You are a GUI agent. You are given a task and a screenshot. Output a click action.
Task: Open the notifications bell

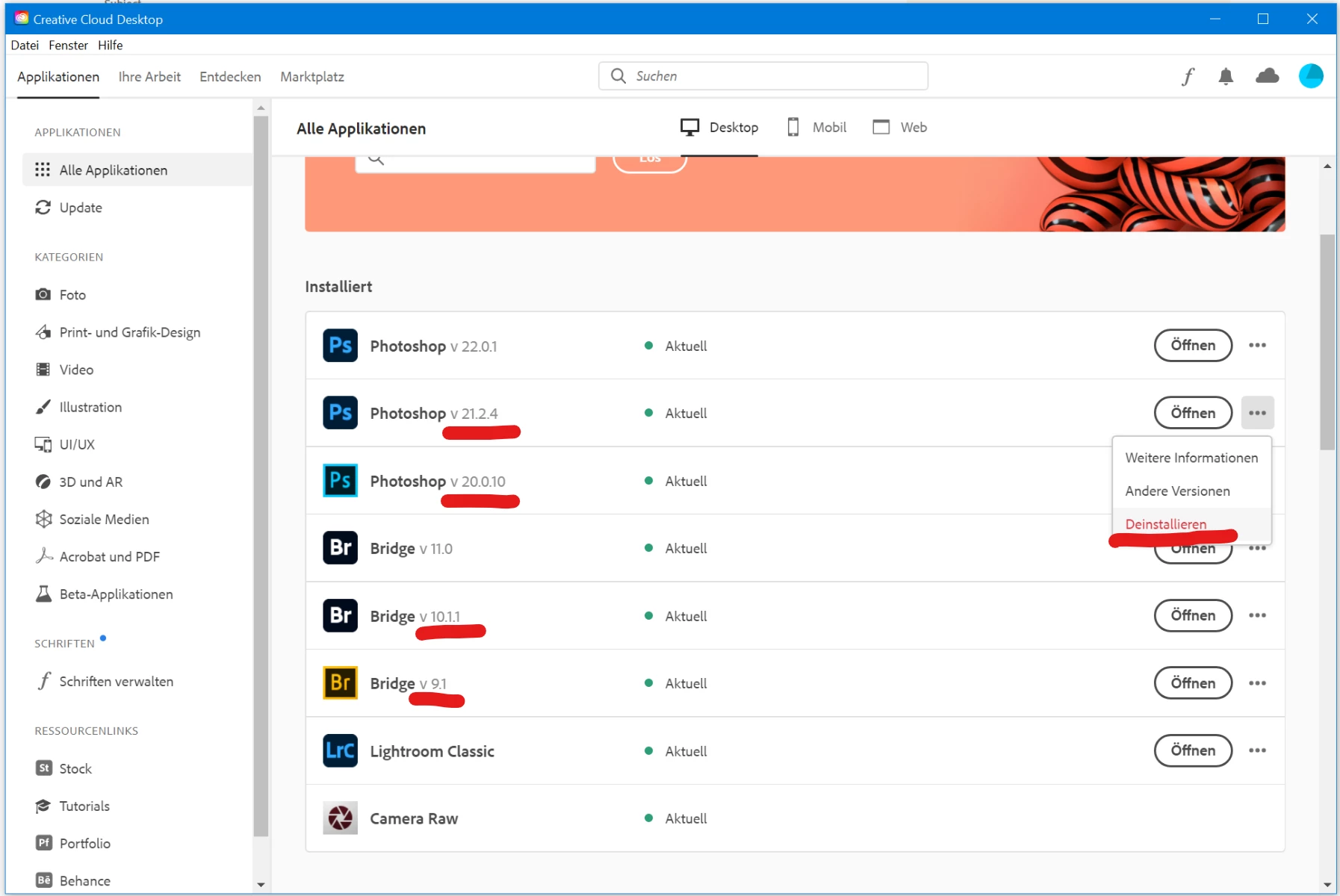click(x=1226, y=76)
